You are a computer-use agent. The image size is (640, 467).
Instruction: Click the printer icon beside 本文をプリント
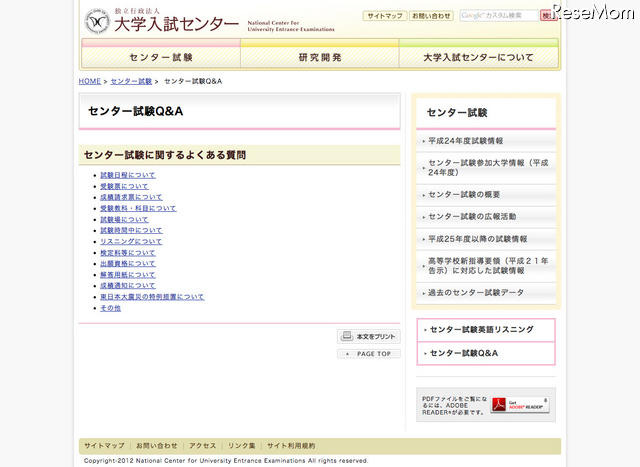(347, 337)
